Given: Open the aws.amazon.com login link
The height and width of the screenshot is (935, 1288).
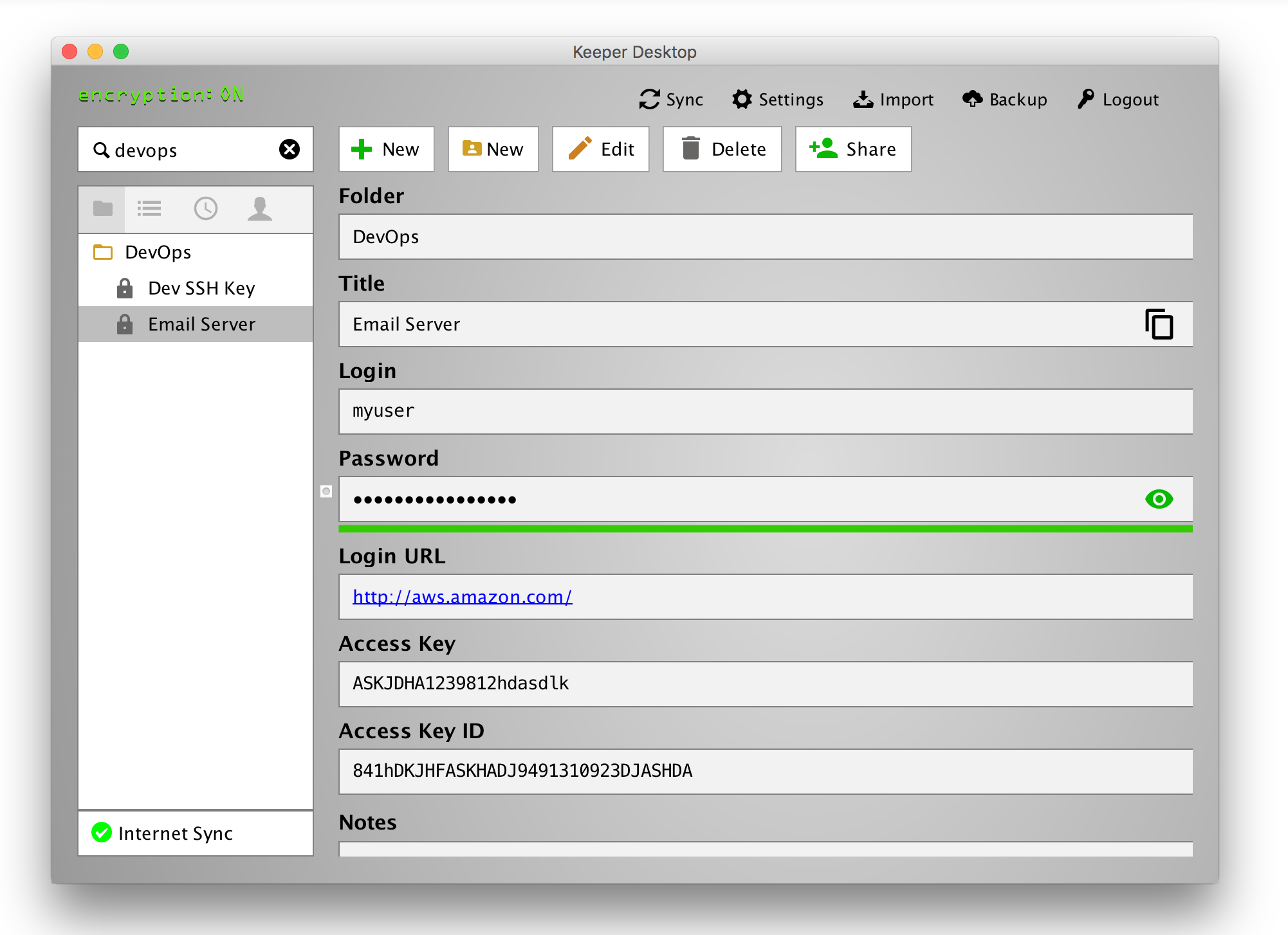Looking at the screenshot, I should coord(462,597).
